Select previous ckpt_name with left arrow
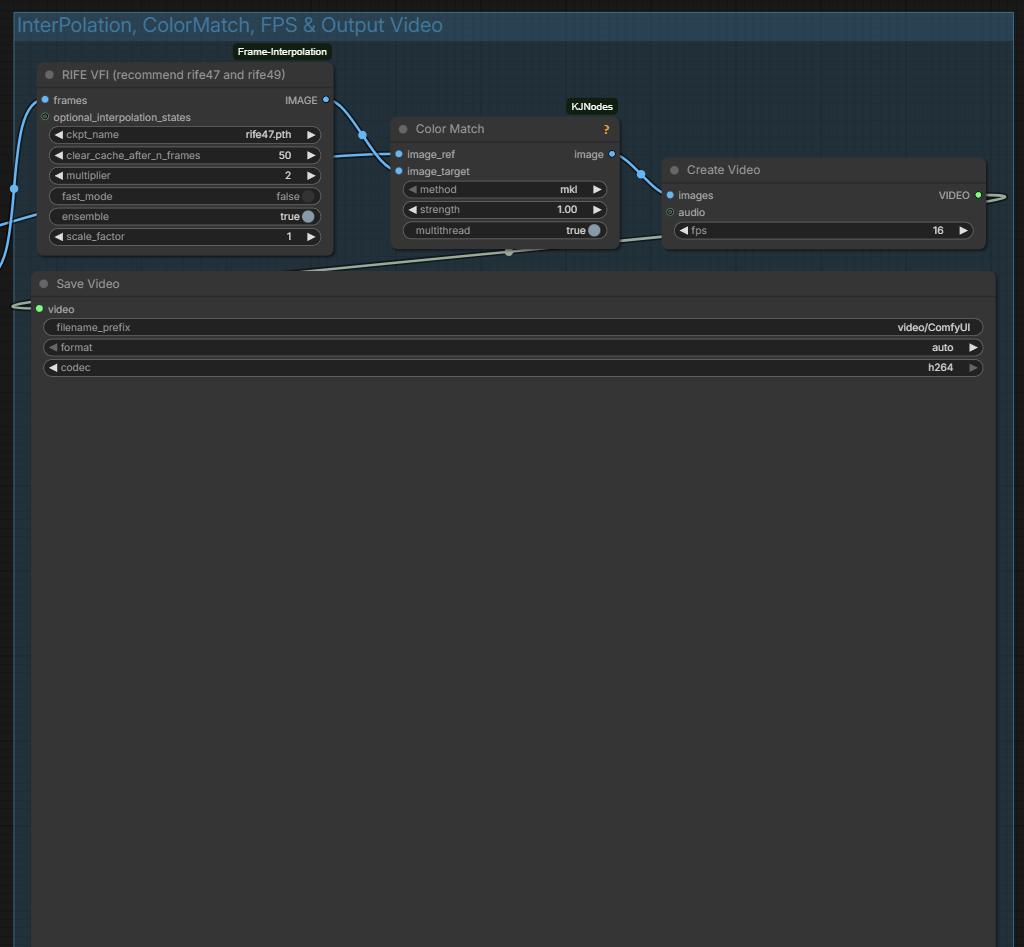The image size is (1024, 947). pos(59,135)
